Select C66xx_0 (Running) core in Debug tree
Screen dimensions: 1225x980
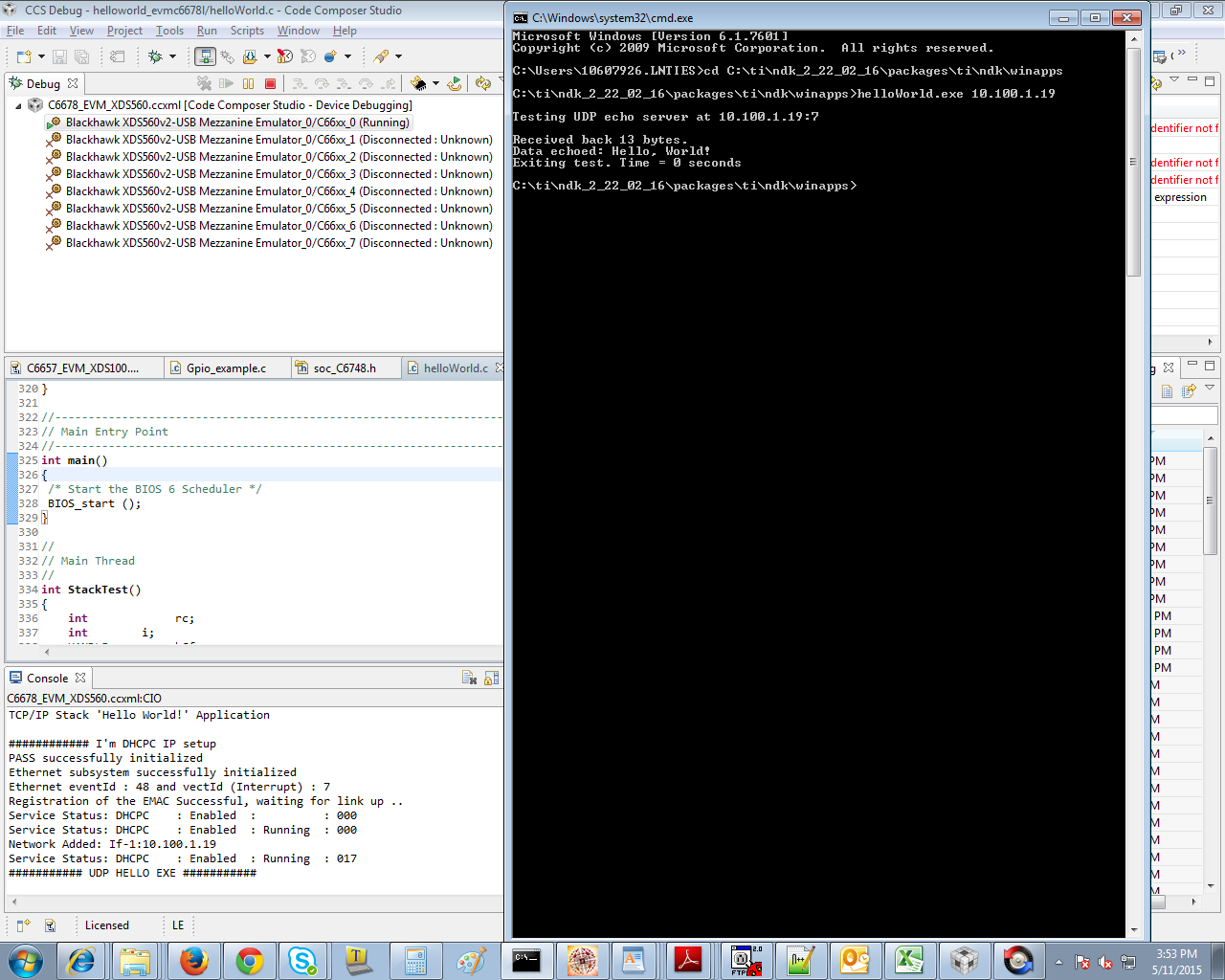click(237, 122)
